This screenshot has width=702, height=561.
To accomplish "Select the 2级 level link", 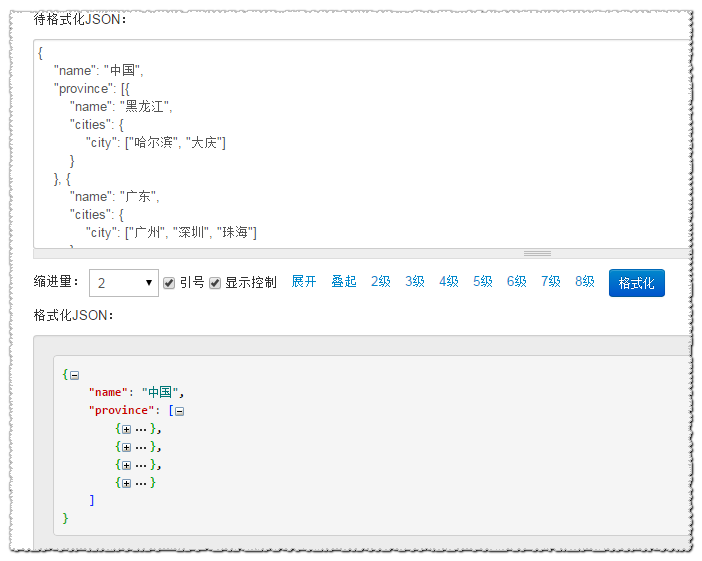I will (x=381, y=282).
